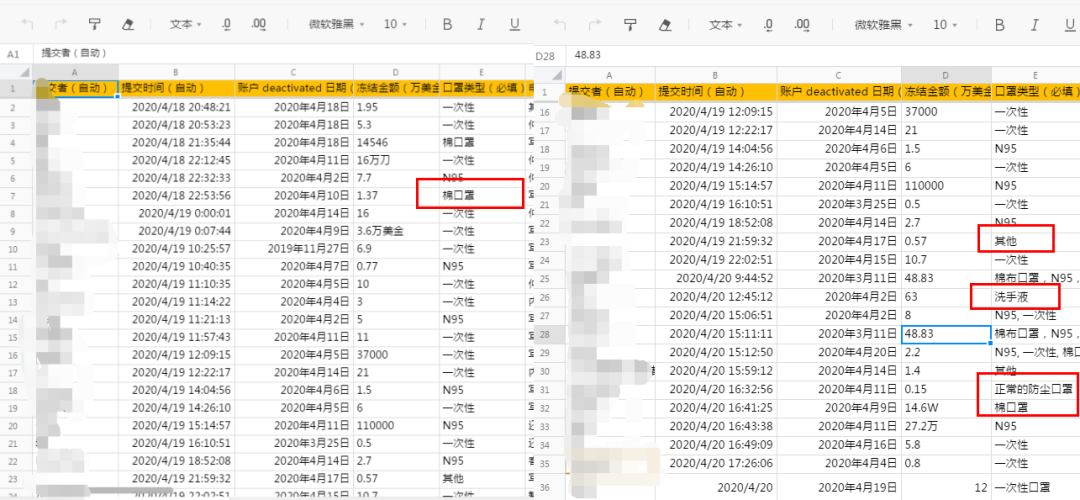This screenshot has height=500, width=1080.
Task: Click 棉口罩 cell in row 7 of left spreadsheet
Action: (482, 196)
